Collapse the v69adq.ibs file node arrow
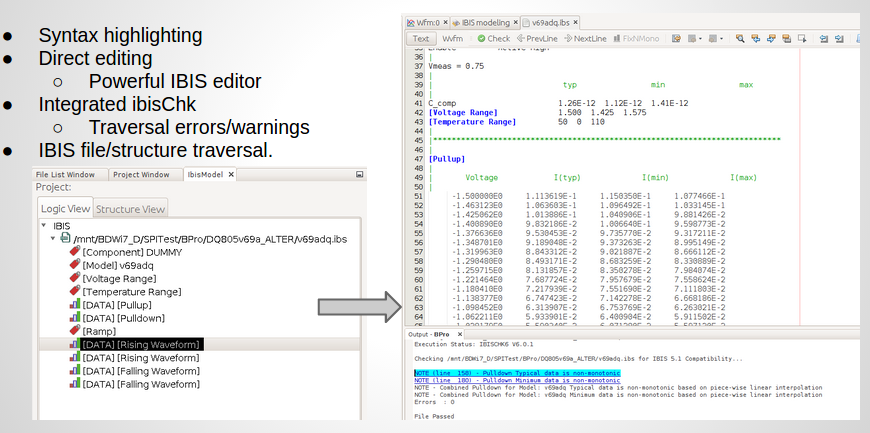 pos(53,239)
